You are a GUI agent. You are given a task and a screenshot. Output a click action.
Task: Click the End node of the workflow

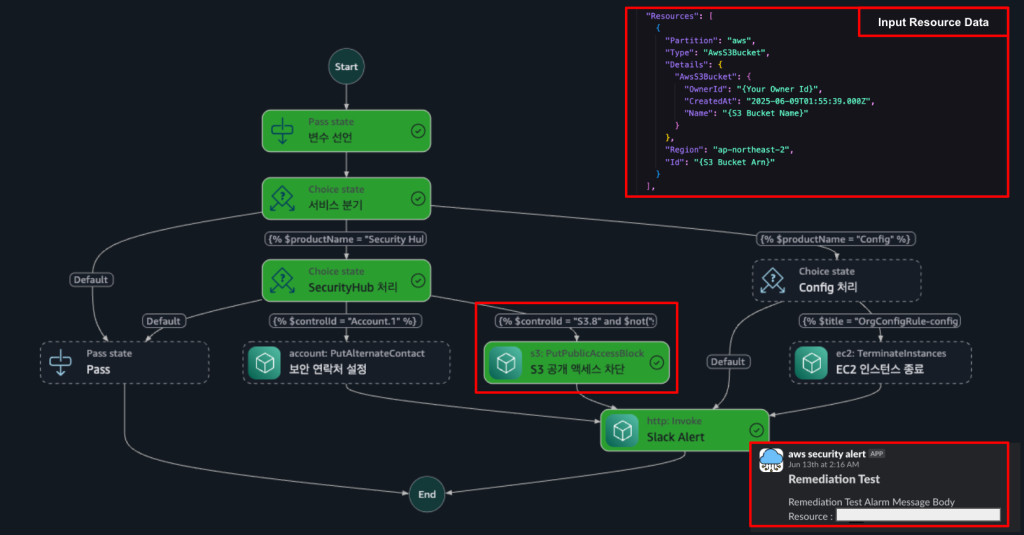point(427,494)
